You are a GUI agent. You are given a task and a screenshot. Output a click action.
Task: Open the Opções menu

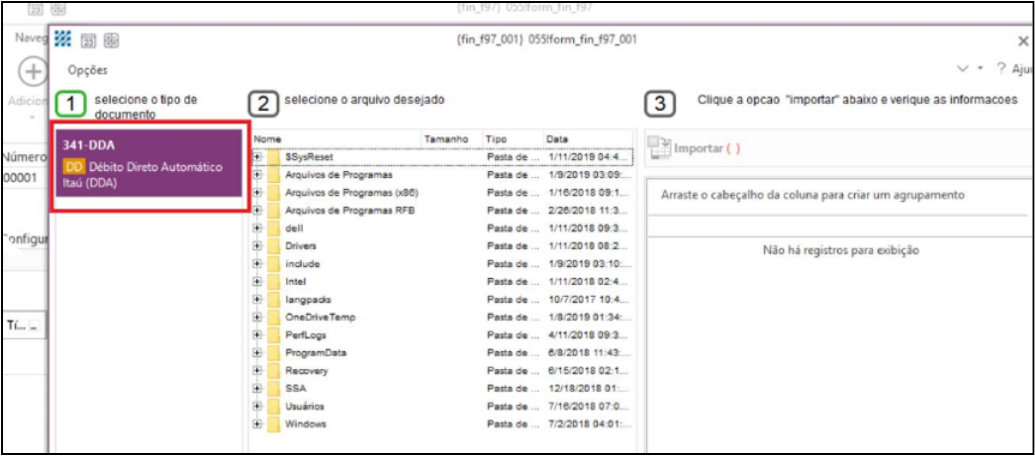[87, 70]
